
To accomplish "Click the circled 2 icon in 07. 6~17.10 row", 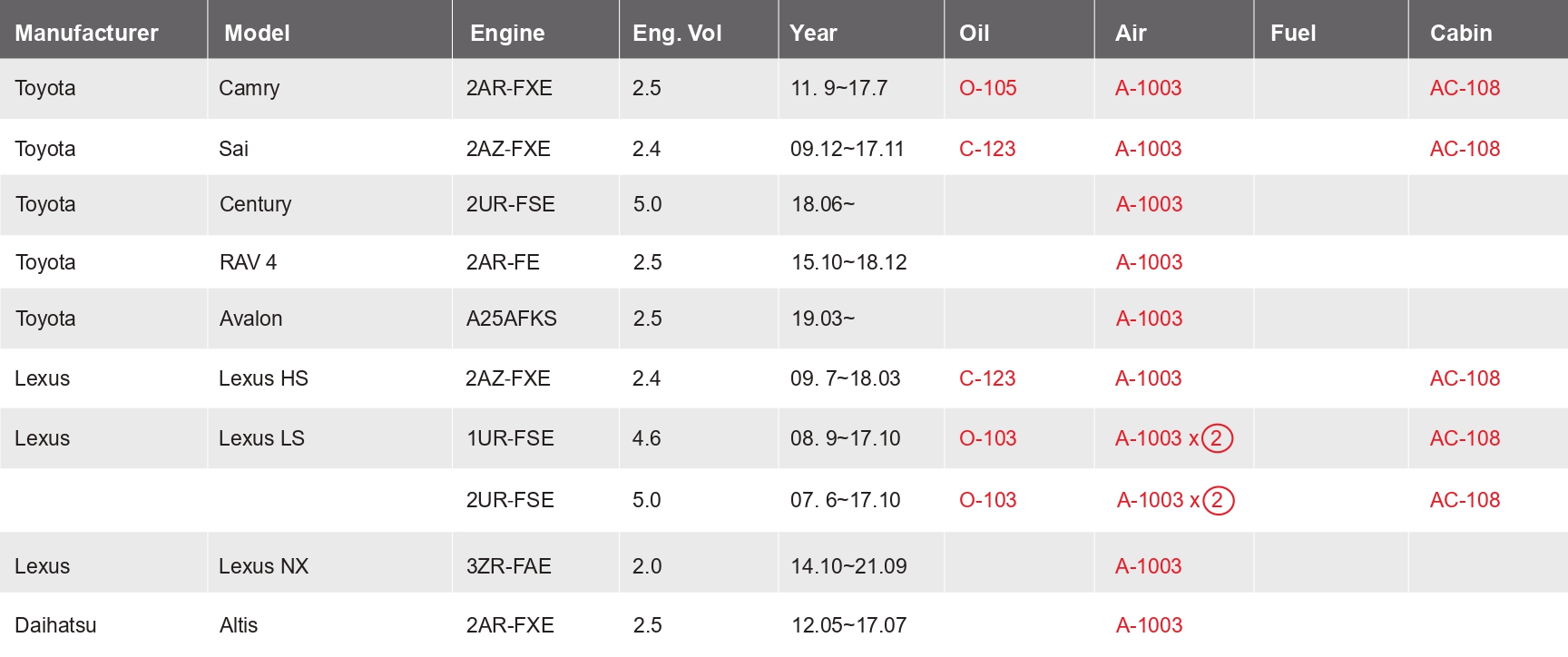I will pos(1218,500).
